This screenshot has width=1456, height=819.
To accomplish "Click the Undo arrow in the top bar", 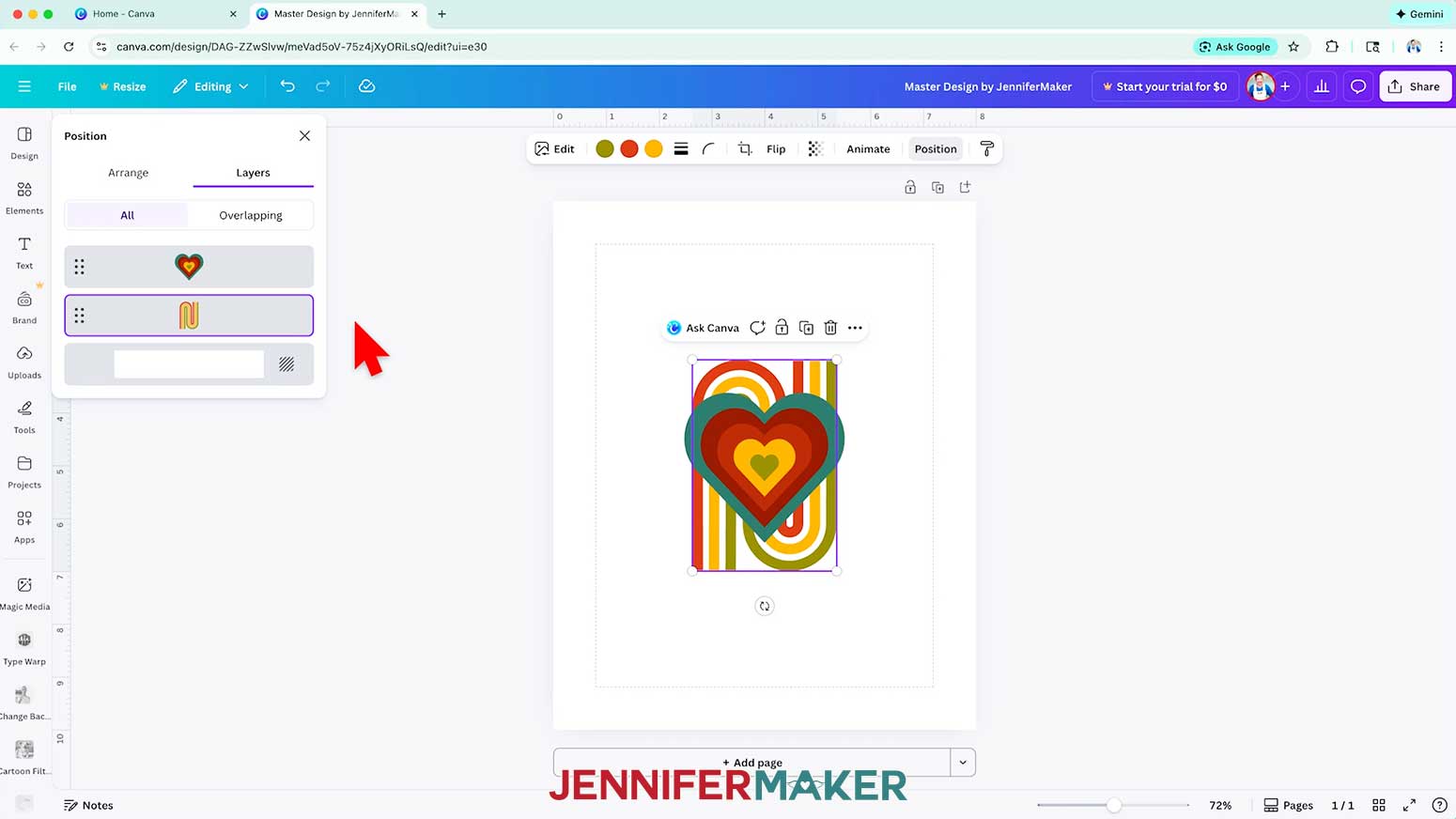I will pyautogui.click(x=287, y=86).
